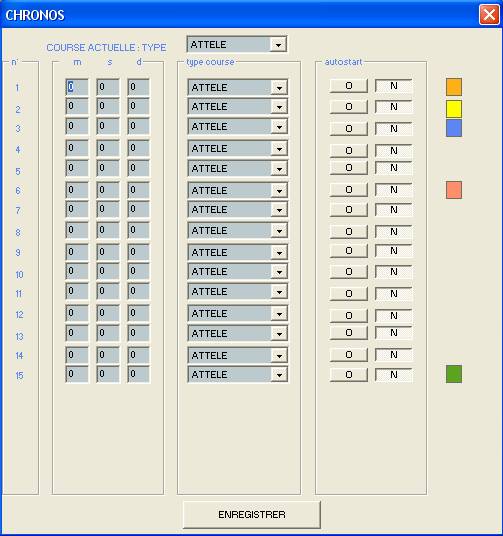Click the salmon color swatch beside row 6
This screenshot has height=536, width=503.
coord(454,190)
